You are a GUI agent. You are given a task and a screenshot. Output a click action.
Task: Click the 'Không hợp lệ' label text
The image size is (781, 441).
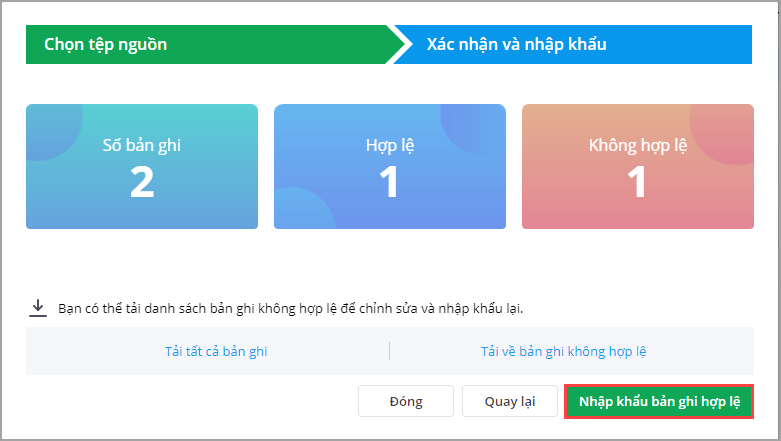(x=638, y=145)
